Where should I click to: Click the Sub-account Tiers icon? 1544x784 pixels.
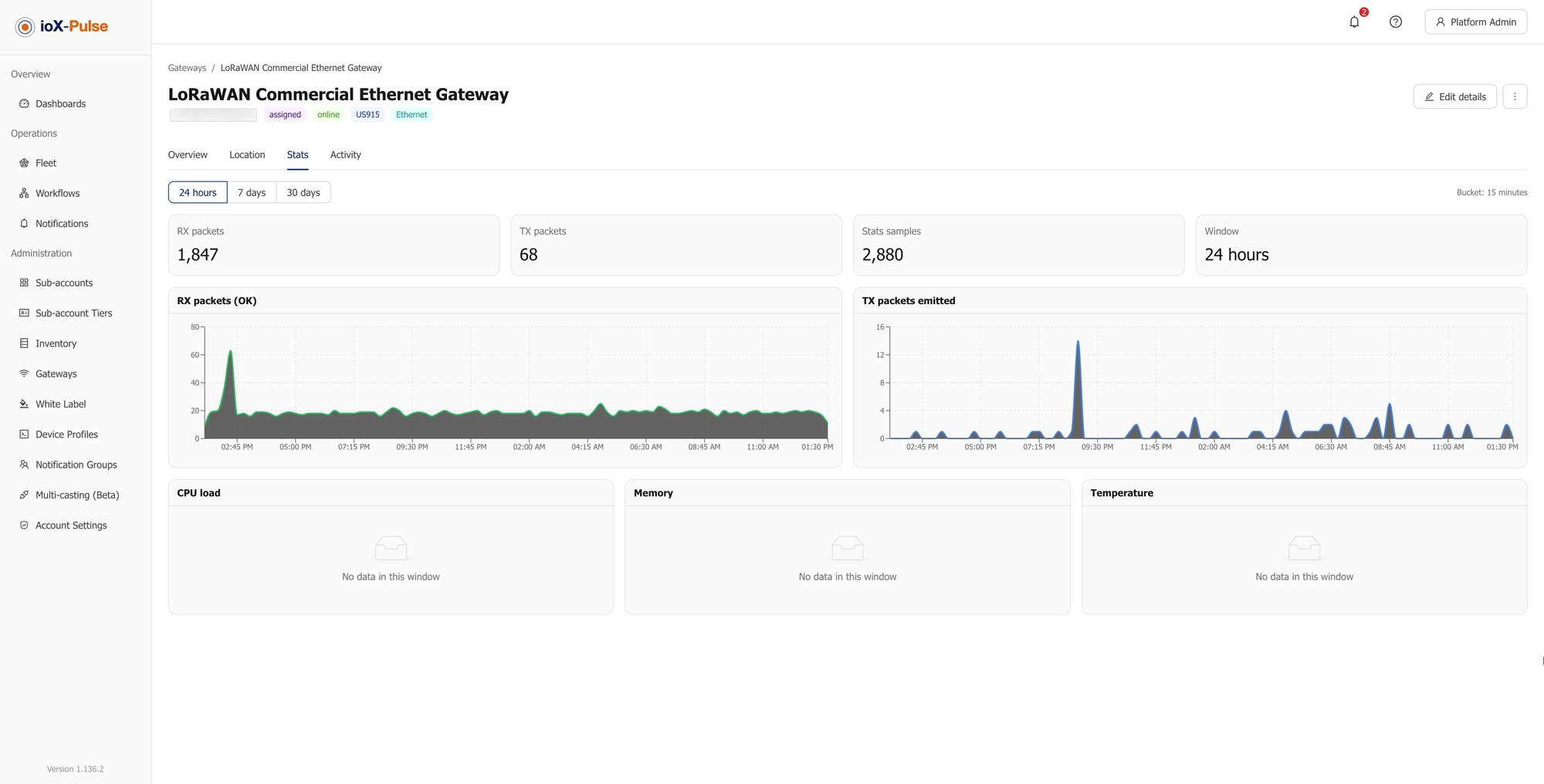[x=24, y=313]
